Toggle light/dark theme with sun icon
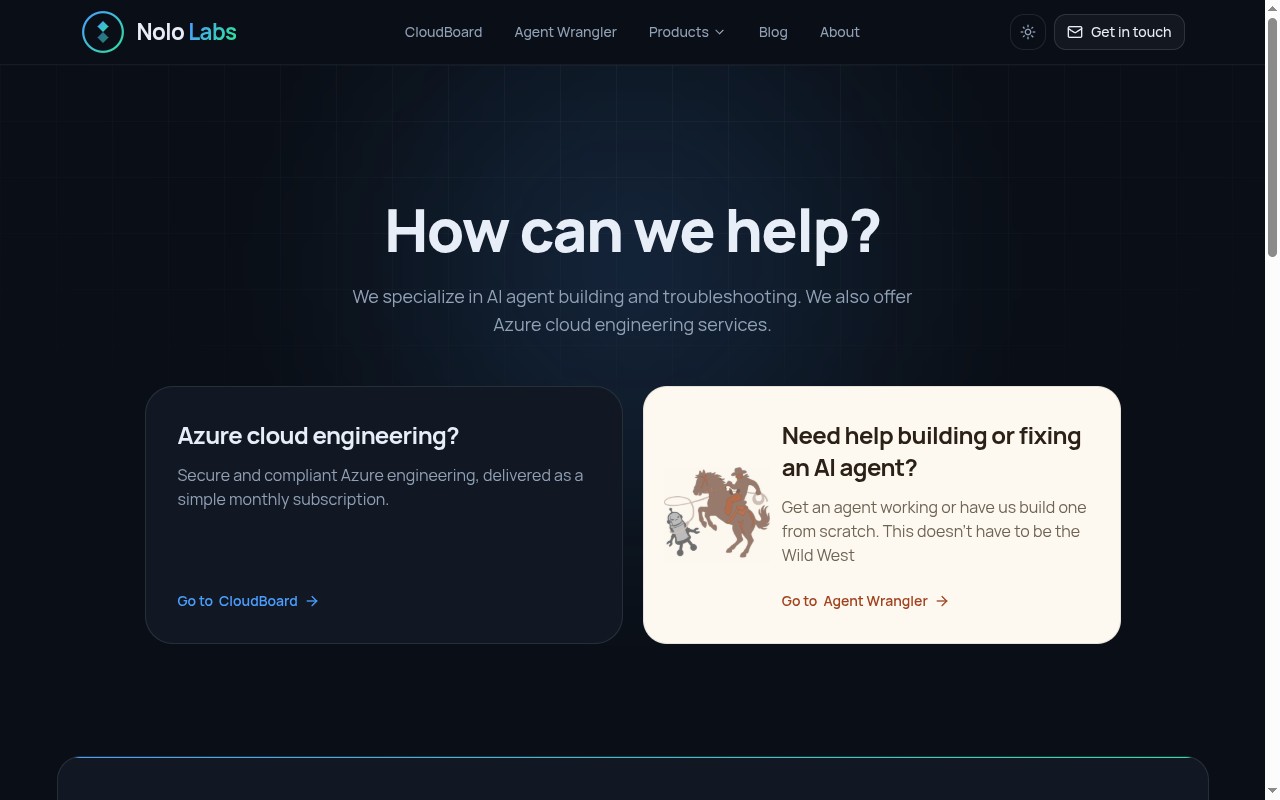 1028,32
